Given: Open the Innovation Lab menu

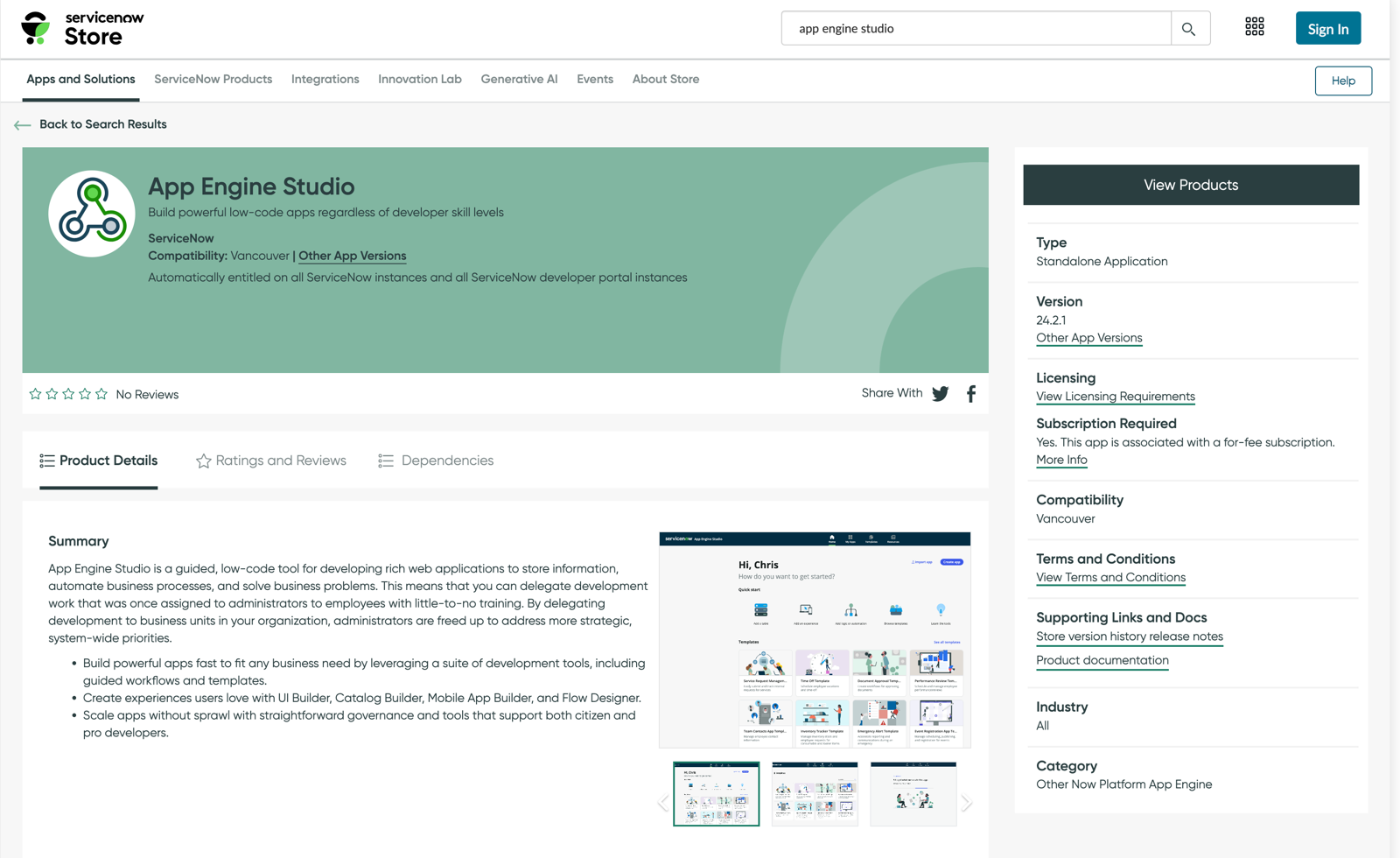Looking at the screenshot, I should pos(420,80).
